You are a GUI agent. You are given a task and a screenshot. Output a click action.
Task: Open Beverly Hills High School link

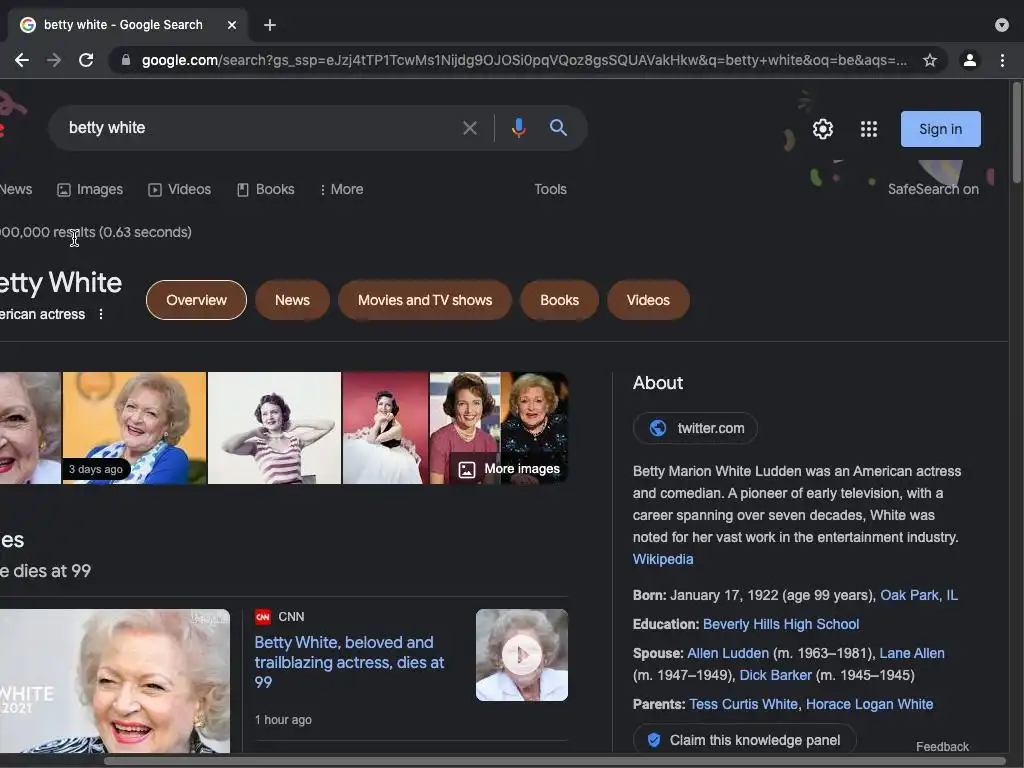click(x=780, y=624)
